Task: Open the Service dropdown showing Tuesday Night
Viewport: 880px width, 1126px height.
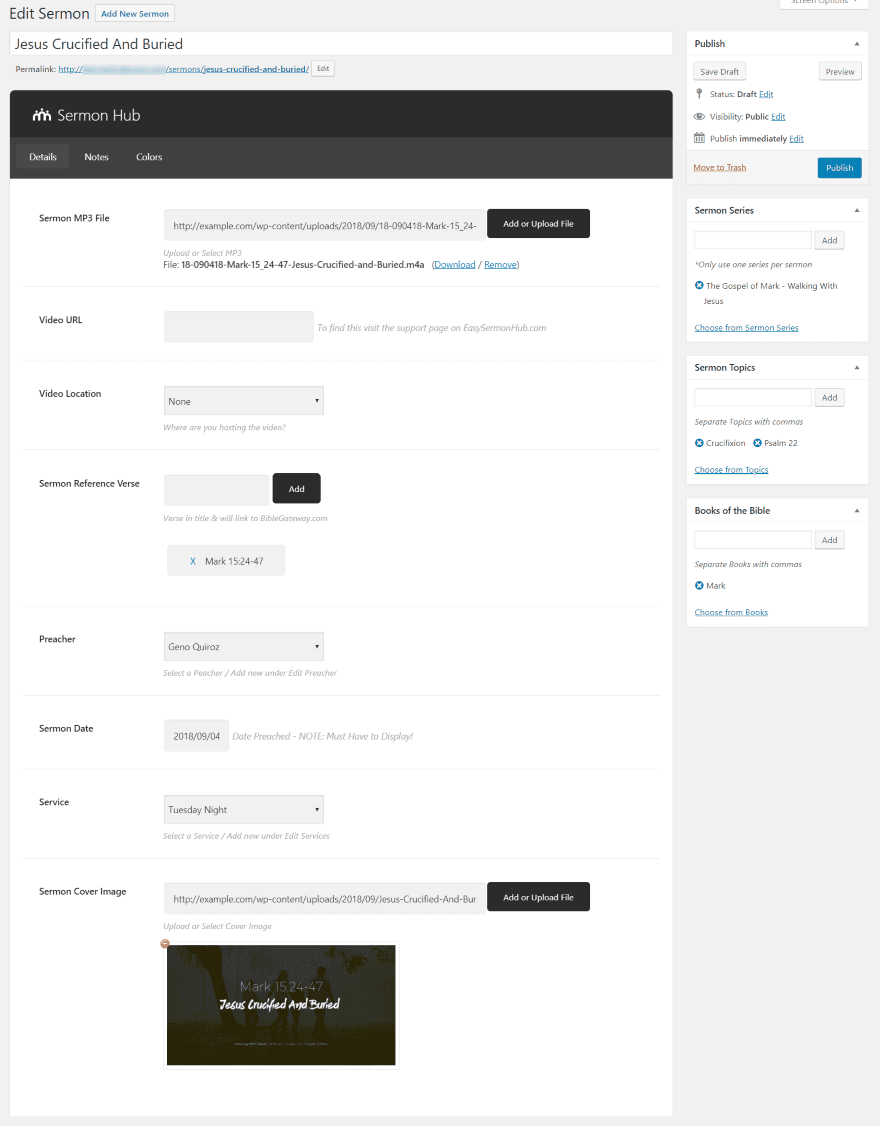Action: point(244,809)
